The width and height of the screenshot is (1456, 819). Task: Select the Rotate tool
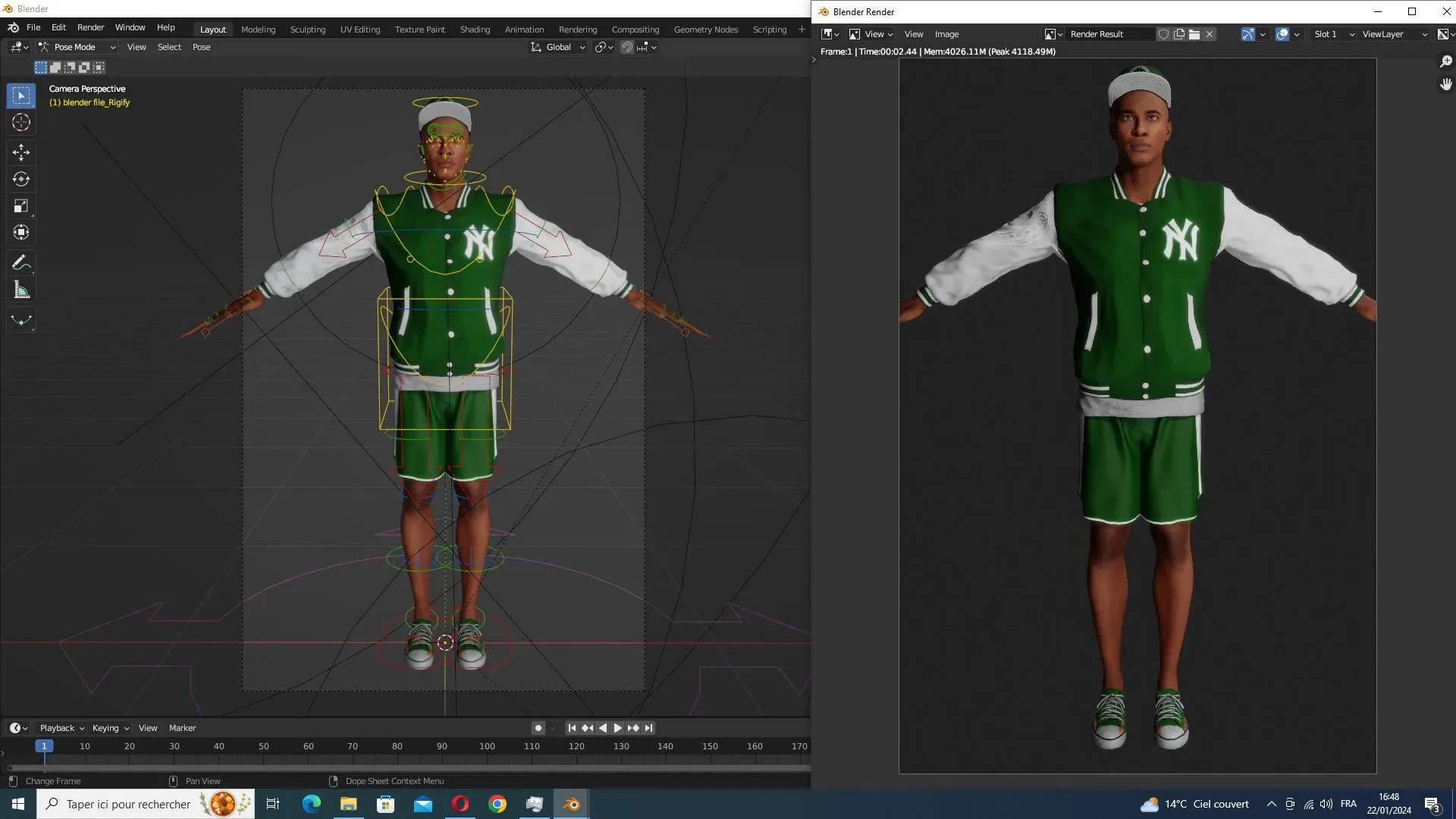(x=21, y=179)
